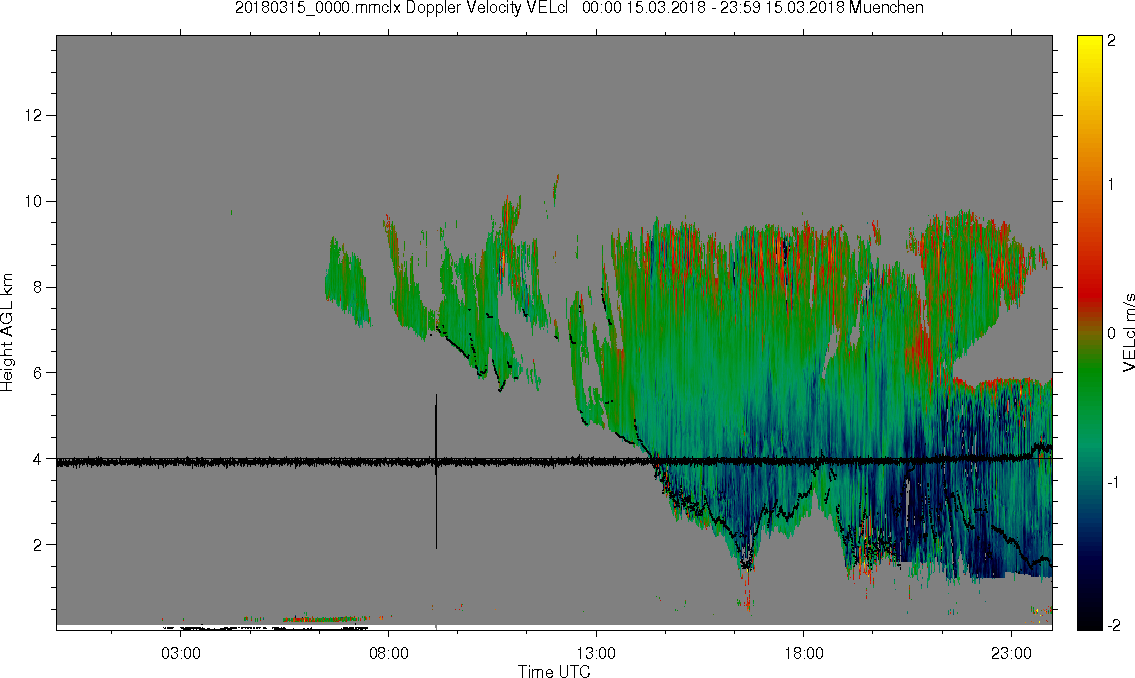The width and height of the screenshot is (1135, 678).
Task: Click the colorbar value 0
Action: (1112, 334)
